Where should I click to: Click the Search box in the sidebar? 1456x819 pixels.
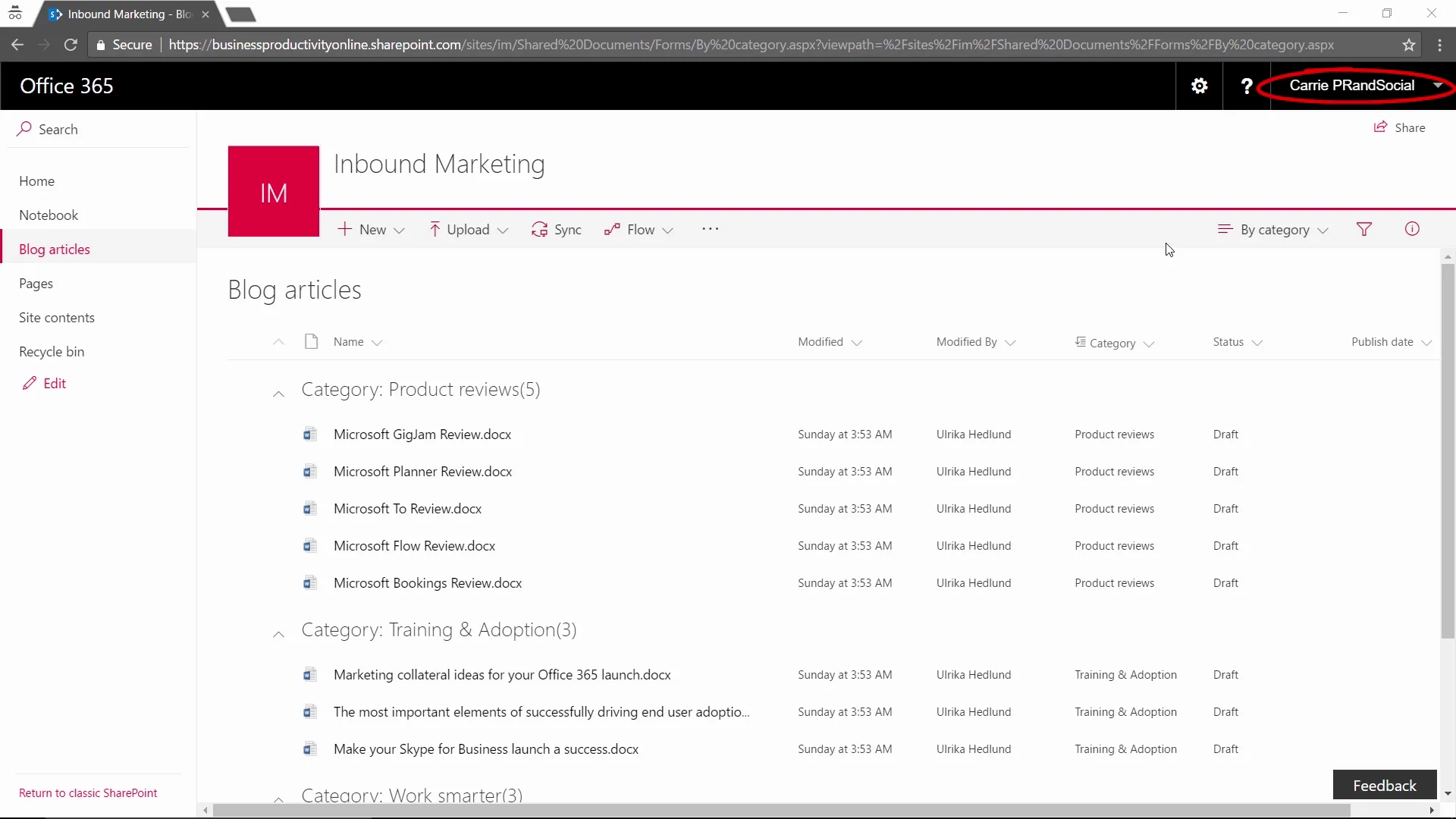pos(99,129)
